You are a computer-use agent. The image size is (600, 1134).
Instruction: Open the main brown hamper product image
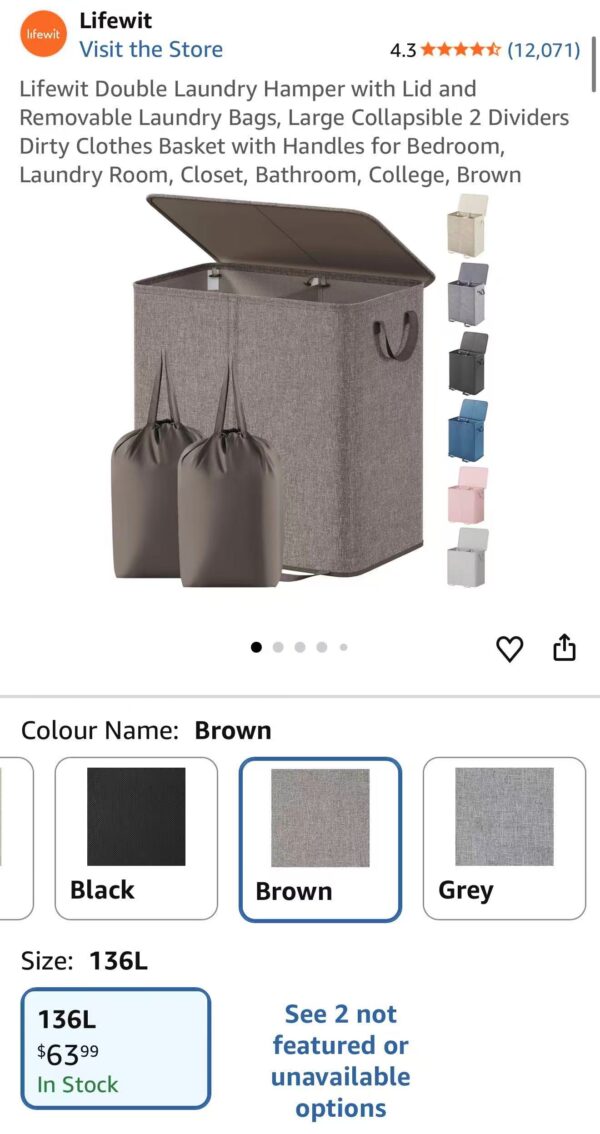pyautogui.click(x=275, y=391)
